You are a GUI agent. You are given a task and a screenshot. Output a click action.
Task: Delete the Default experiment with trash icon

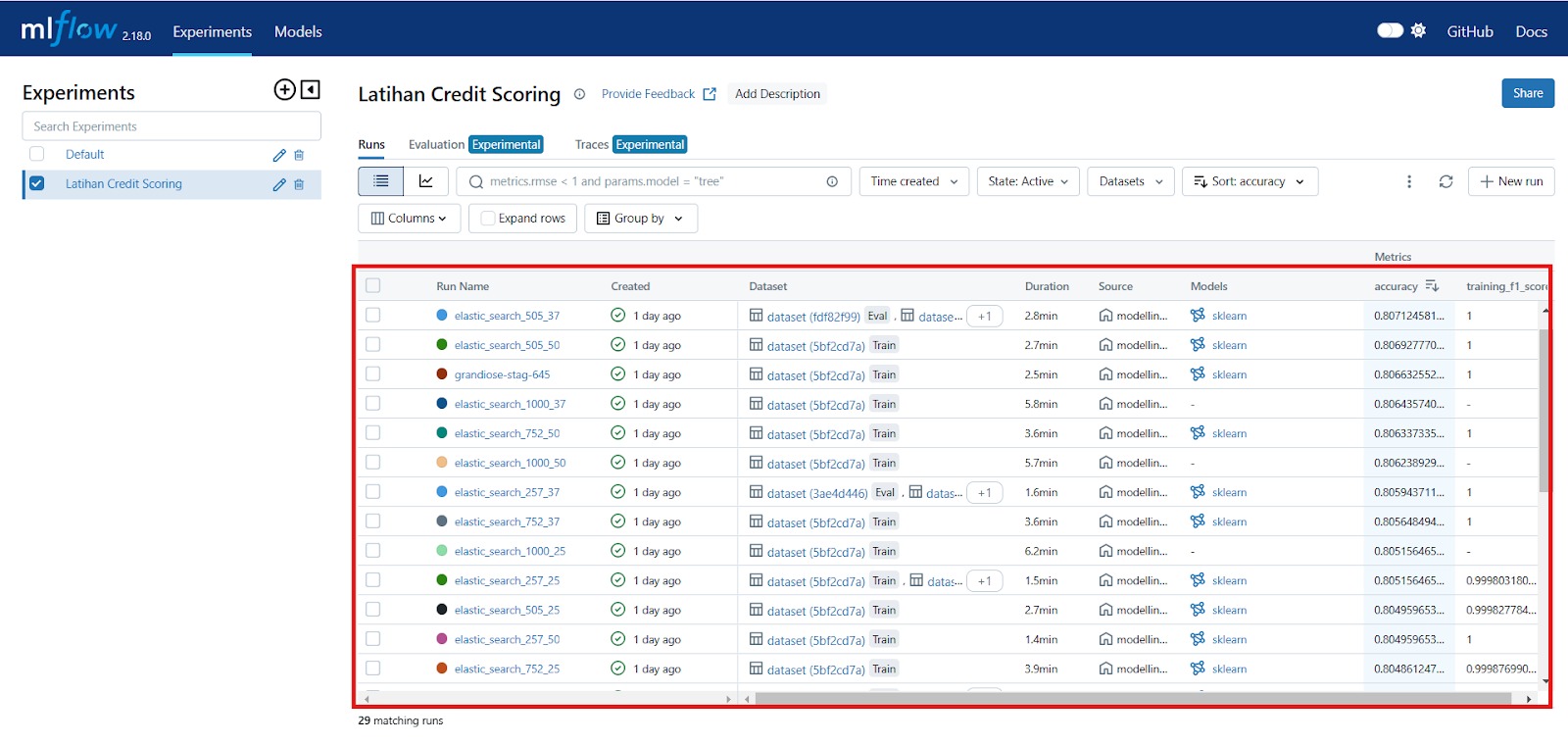point(299,155)
